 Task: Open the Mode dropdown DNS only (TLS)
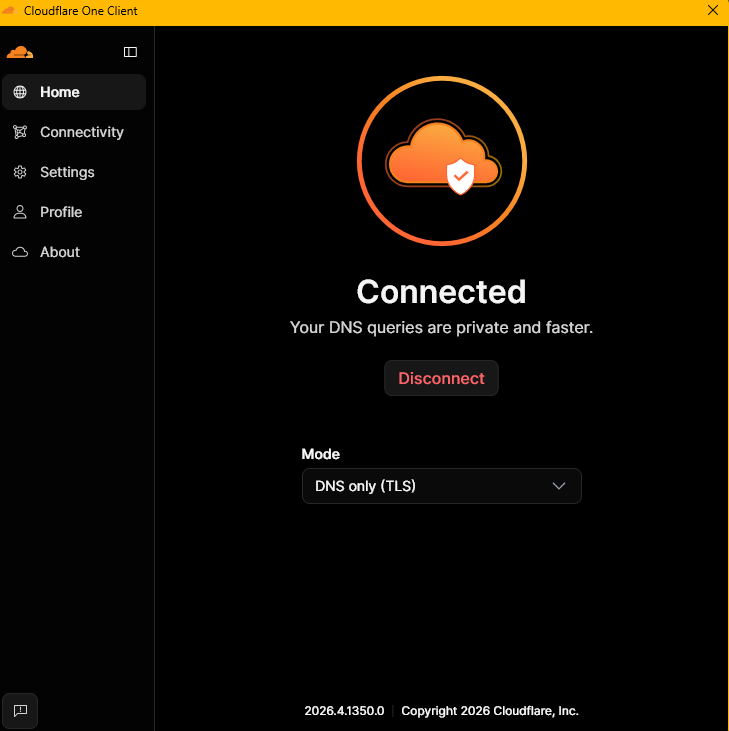(x=442, y=486)
